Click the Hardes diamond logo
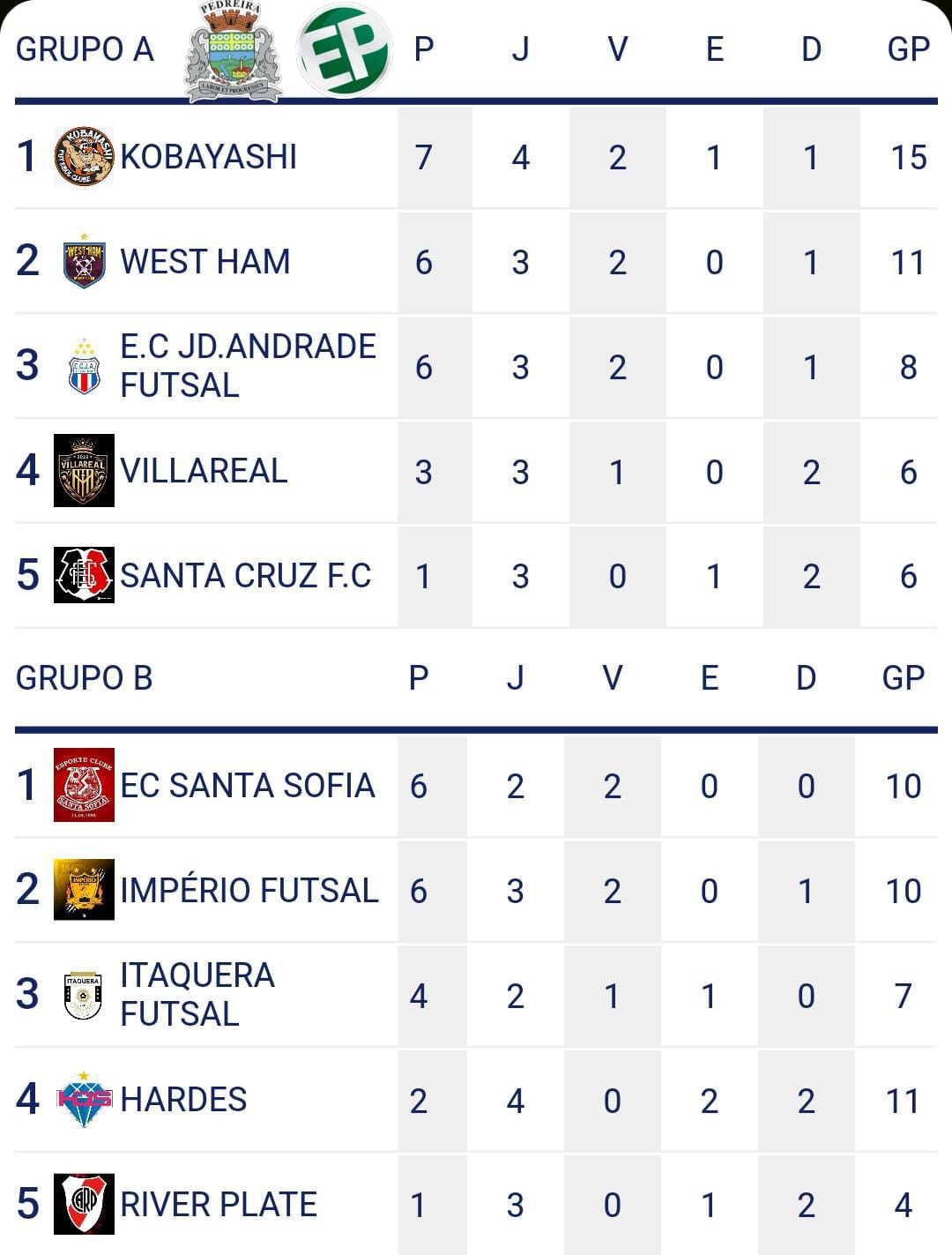 [84, 1099]
